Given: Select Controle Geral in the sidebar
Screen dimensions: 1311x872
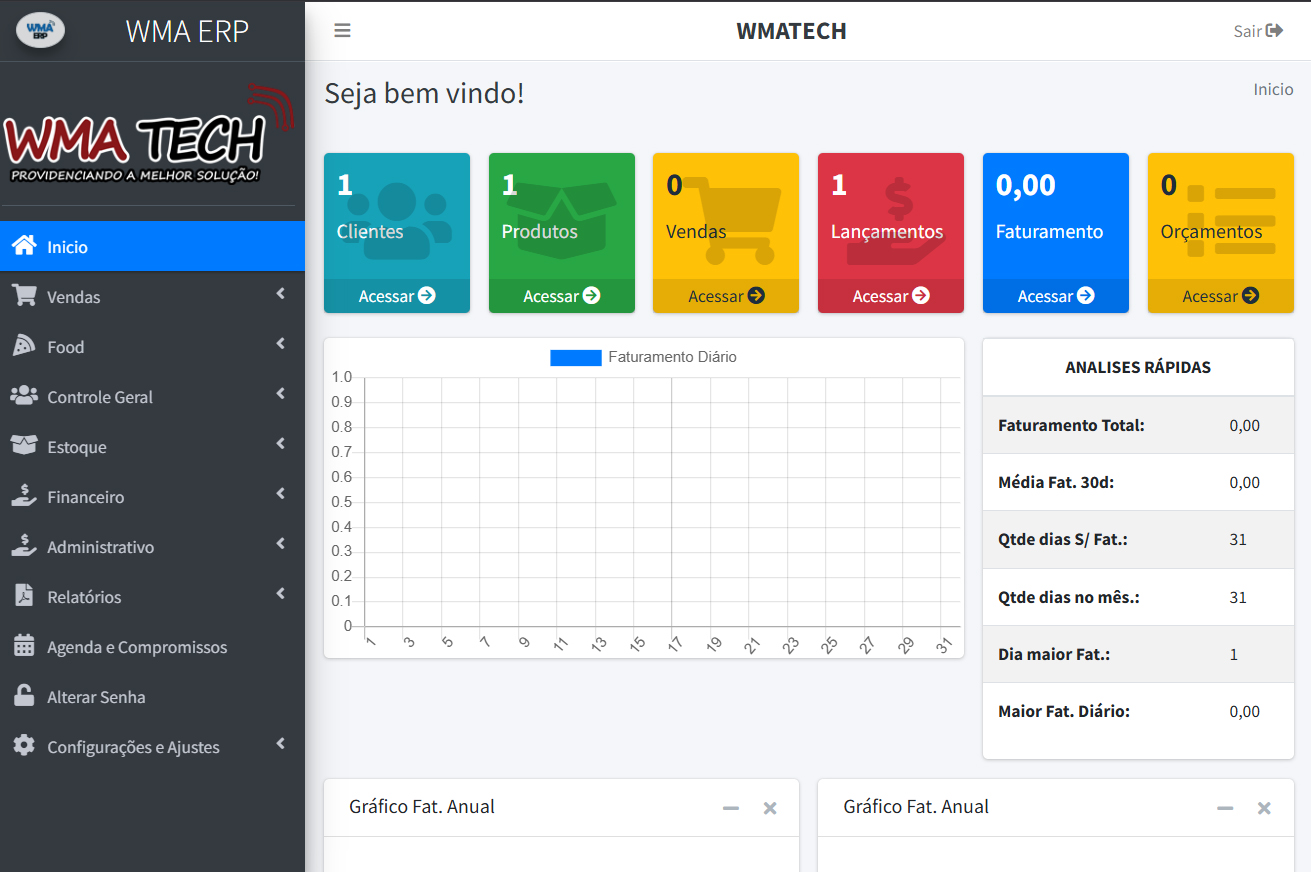Looking at the screenshot, I should click(x=100, y=397).
